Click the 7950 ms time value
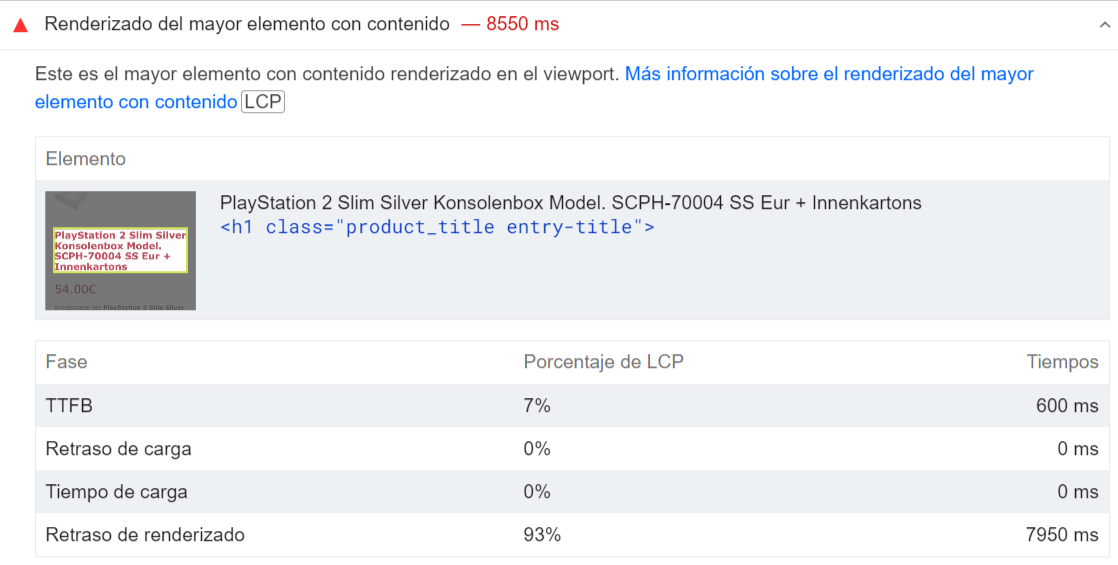Screen dimensions: 1118x565 pos(1062,535)
